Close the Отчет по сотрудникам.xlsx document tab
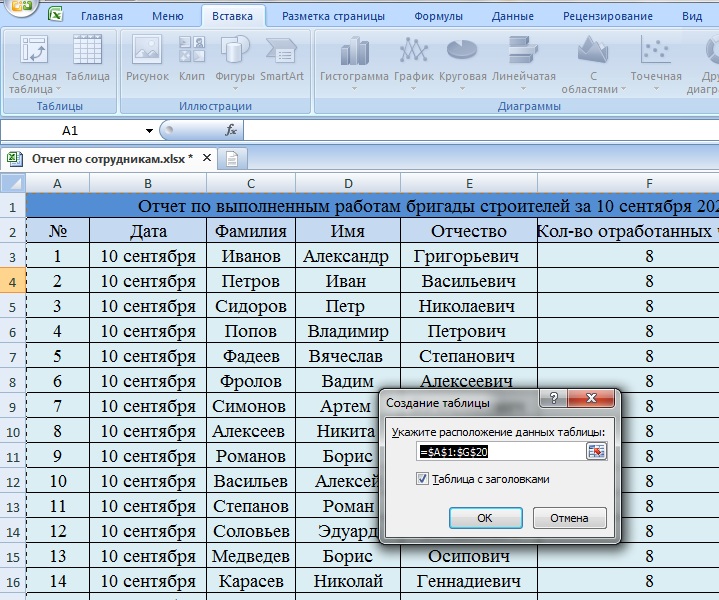Viewport: 719px width, 600px height. 207,158
